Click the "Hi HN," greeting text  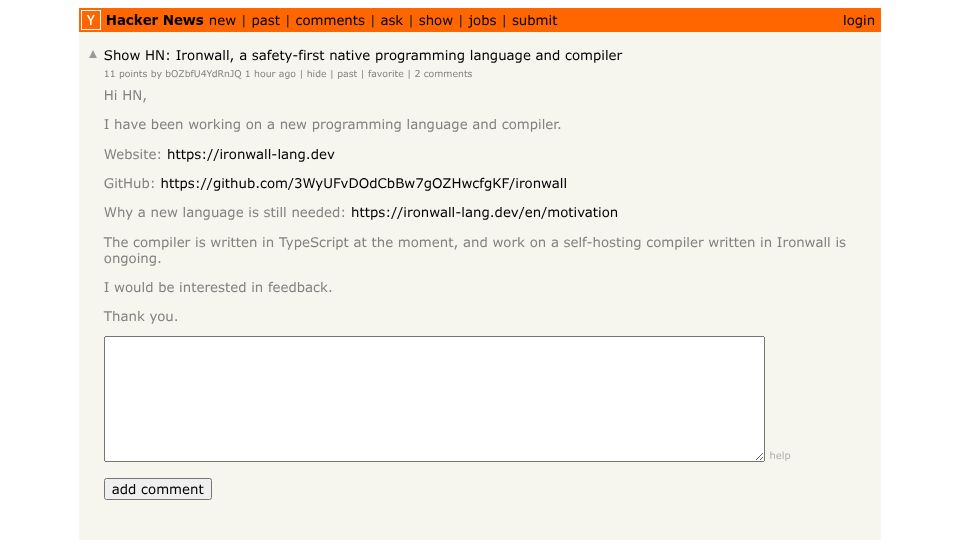[x=126, y=96]
